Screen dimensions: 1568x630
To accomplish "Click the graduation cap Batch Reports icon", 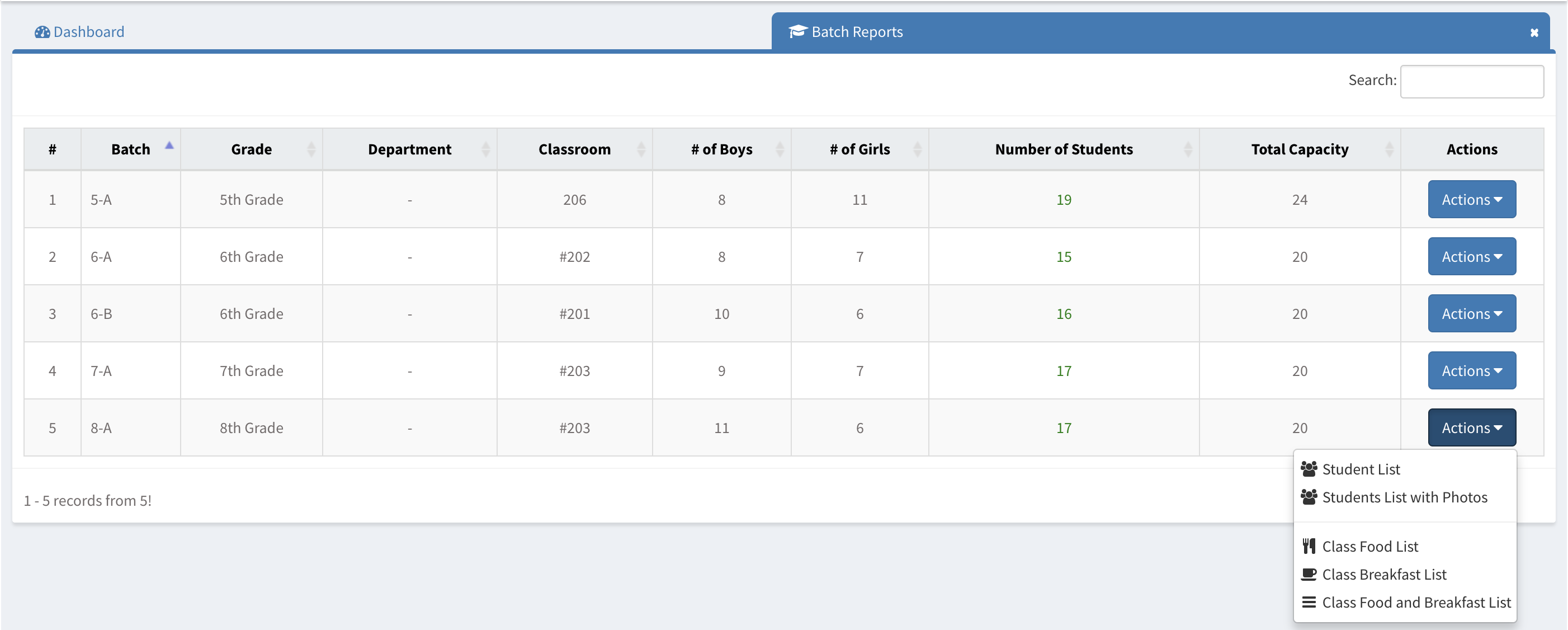I will (x=797, y=32).
